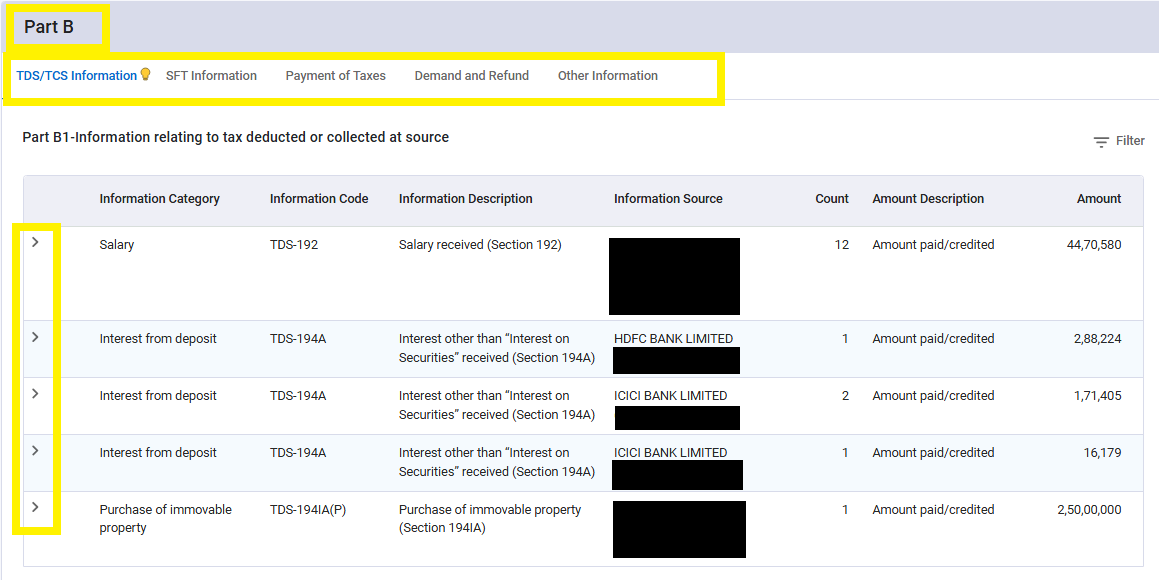Click the Information Category column header

coord(160,199)
